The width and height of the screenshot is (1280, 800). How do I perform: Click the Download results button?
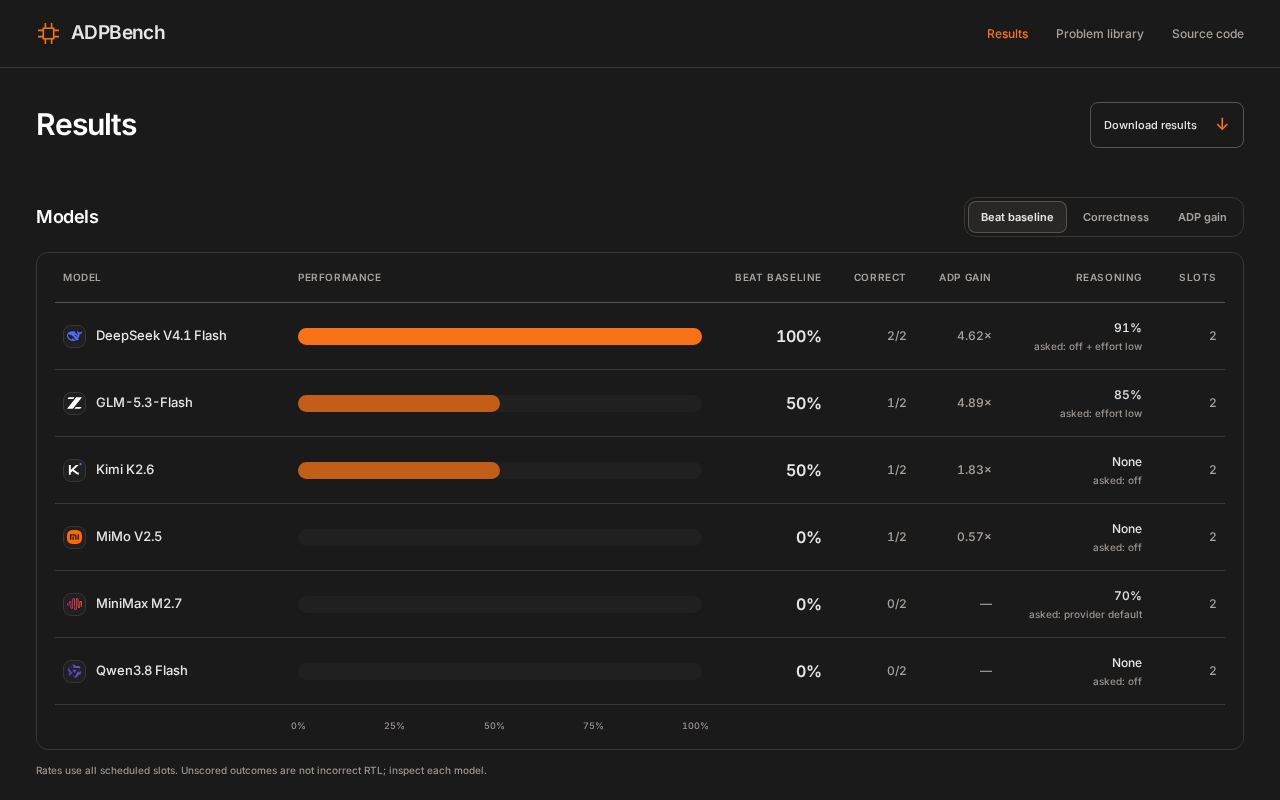pyautogui.click(x=1167, y=125)
